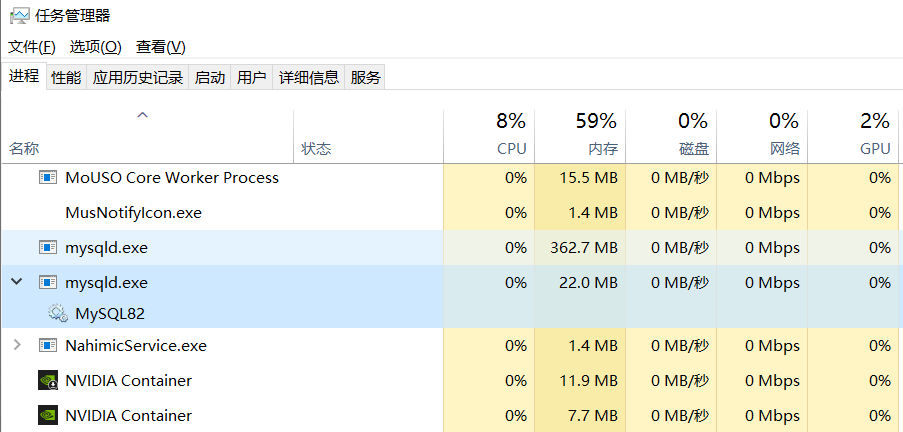Expand the NahimicService.exe process group
This screenshot has height=432, width=903.
point(17,345)
